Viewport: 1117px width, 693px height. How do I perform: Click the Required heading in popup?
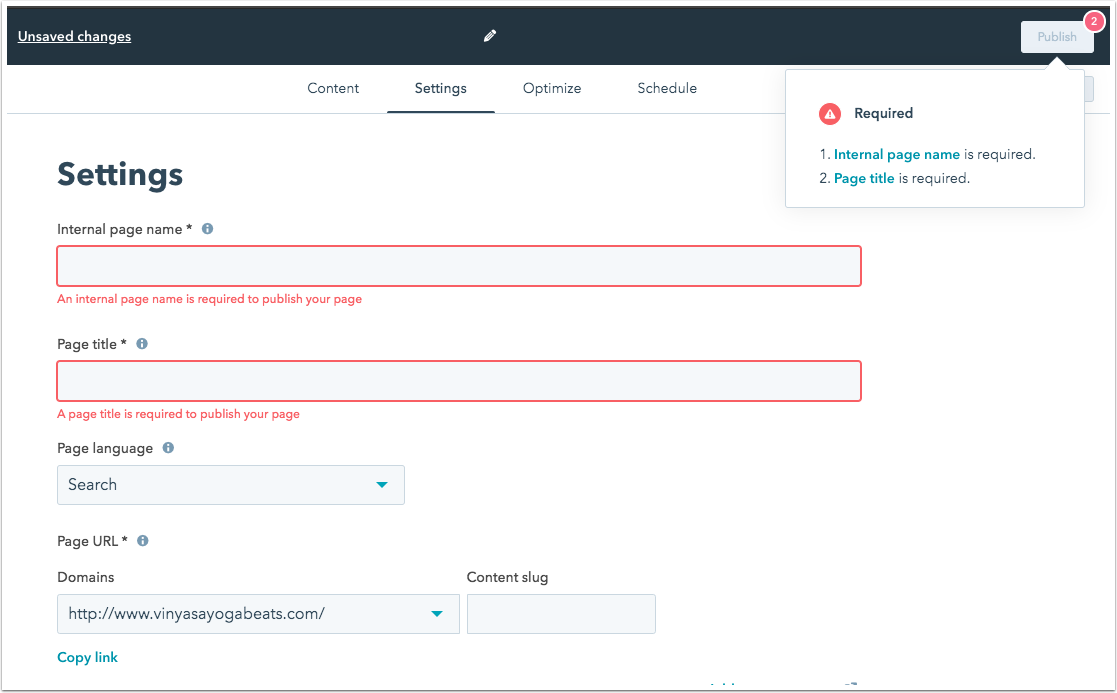coord(883,113)
